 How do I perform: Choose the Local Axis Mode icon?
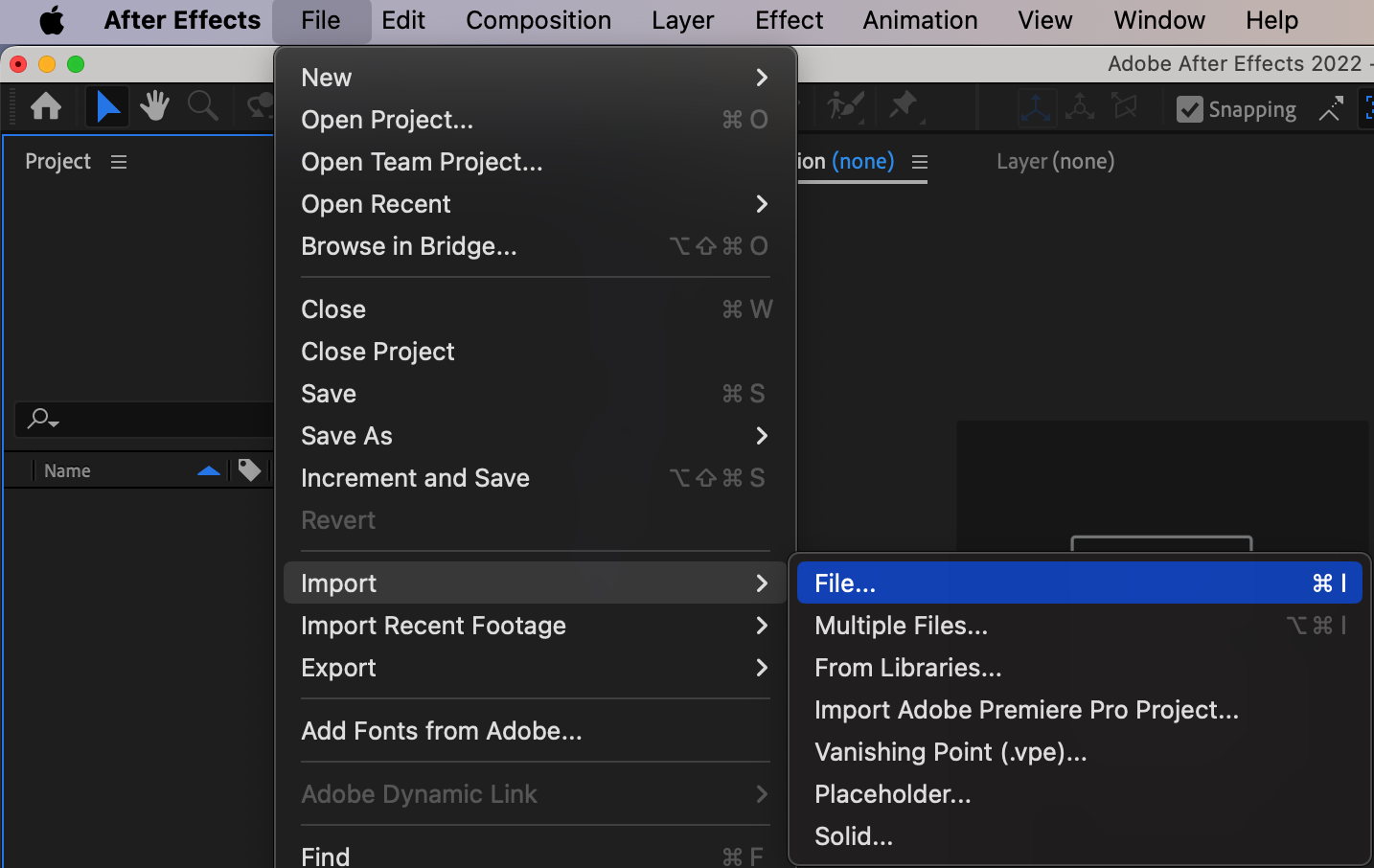[1035, 107]
